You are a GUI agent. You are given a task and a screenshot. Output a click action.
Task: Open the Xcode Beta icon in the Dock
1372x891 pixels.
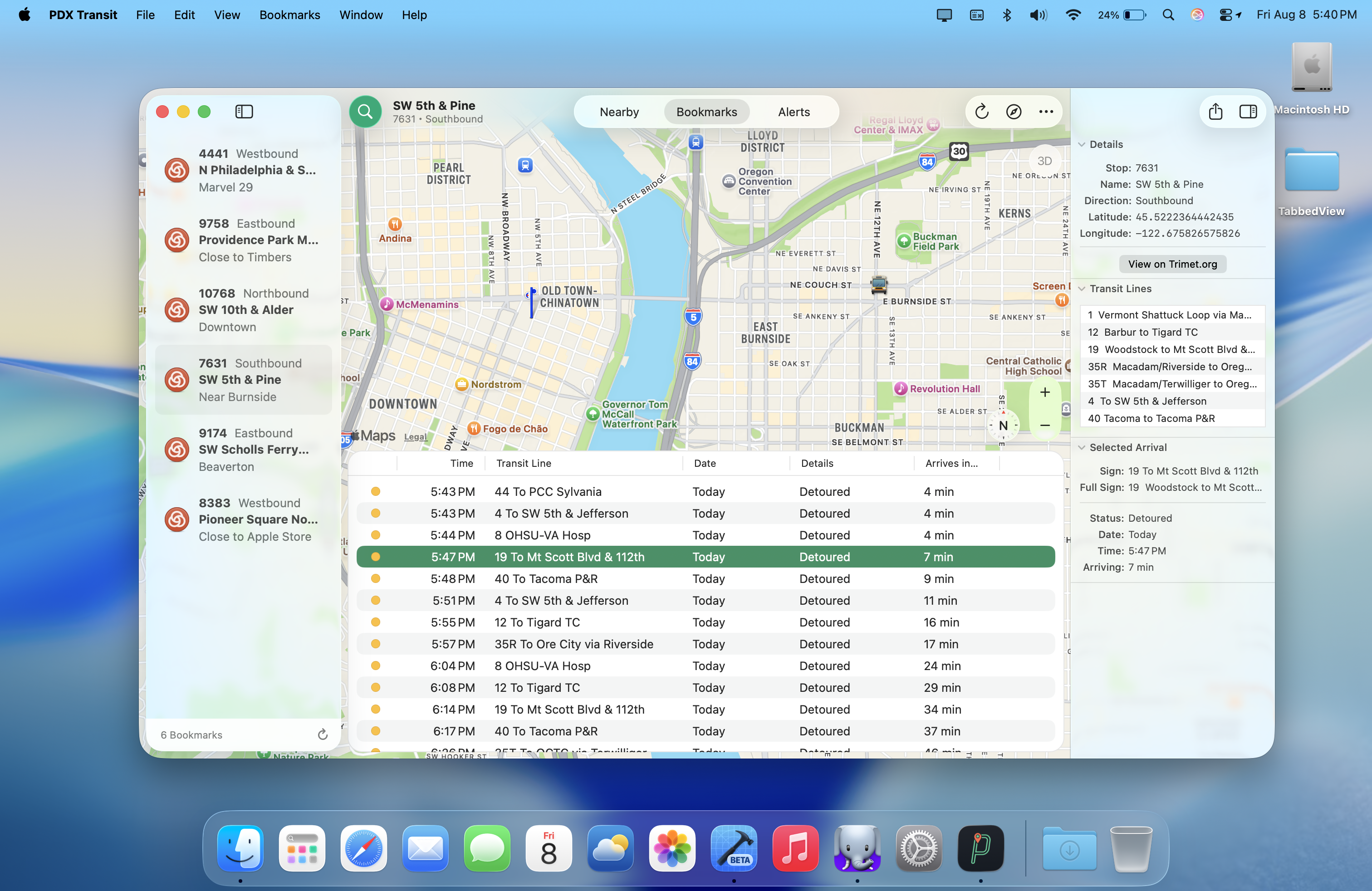[x=734, y=848]
